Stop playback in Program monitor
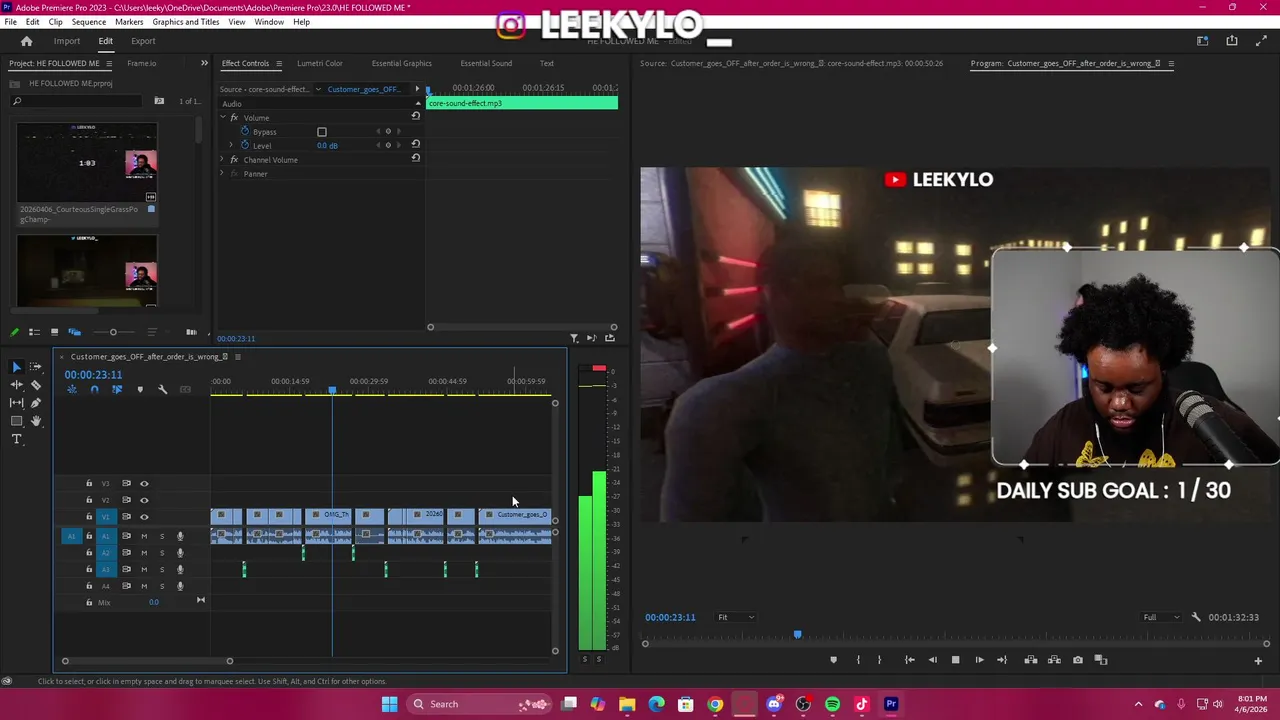This screenshot has width=1280, height=720. pyautogui.click(x=955, y=660)
